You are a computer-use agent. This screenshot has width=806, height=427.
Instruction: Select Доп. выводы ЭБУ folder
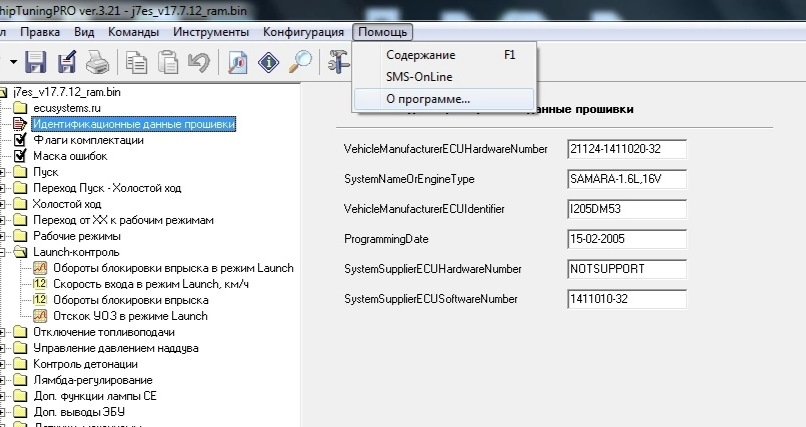point(79,412)
